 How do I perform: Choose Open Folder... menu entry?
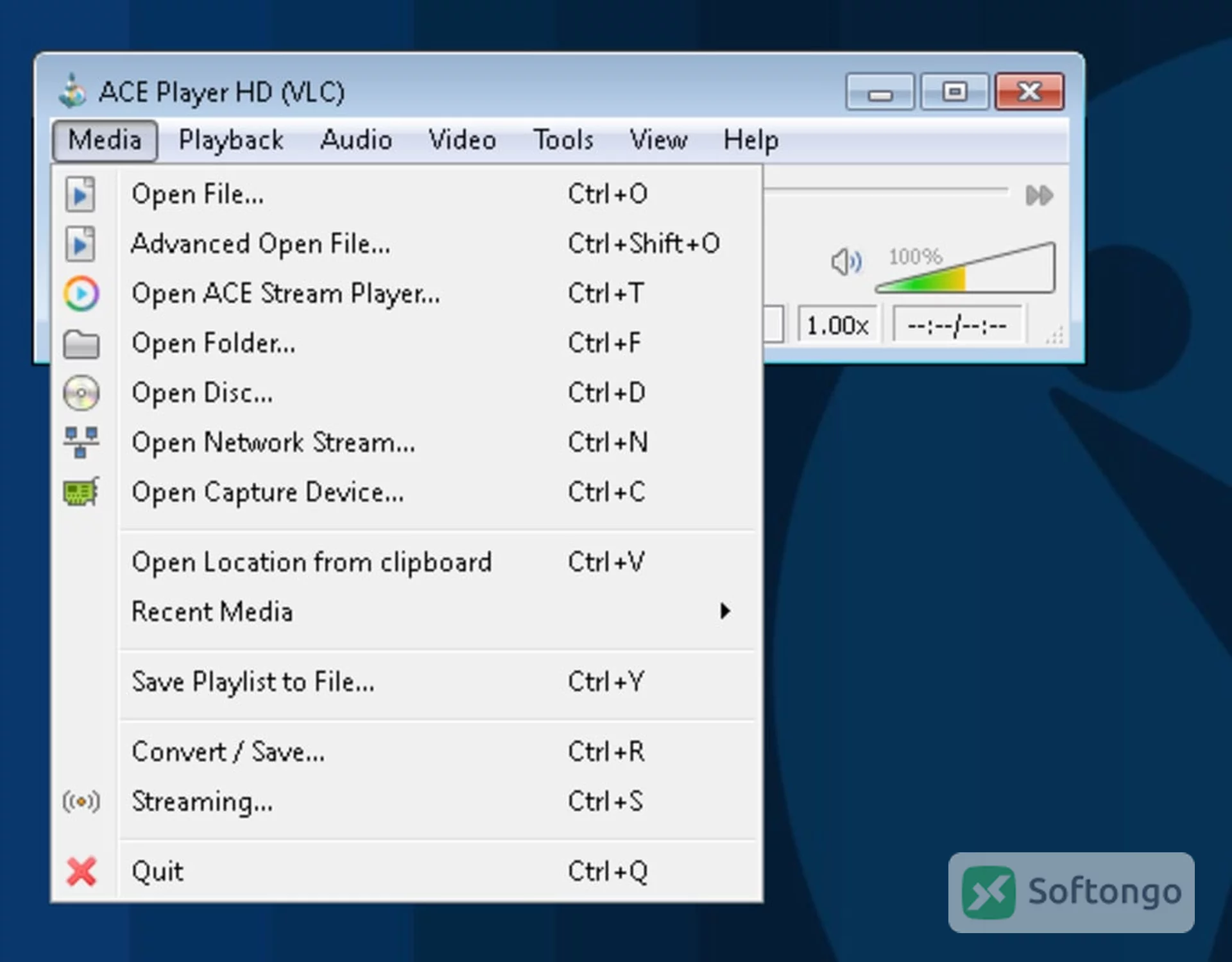(x=407, y=343)
